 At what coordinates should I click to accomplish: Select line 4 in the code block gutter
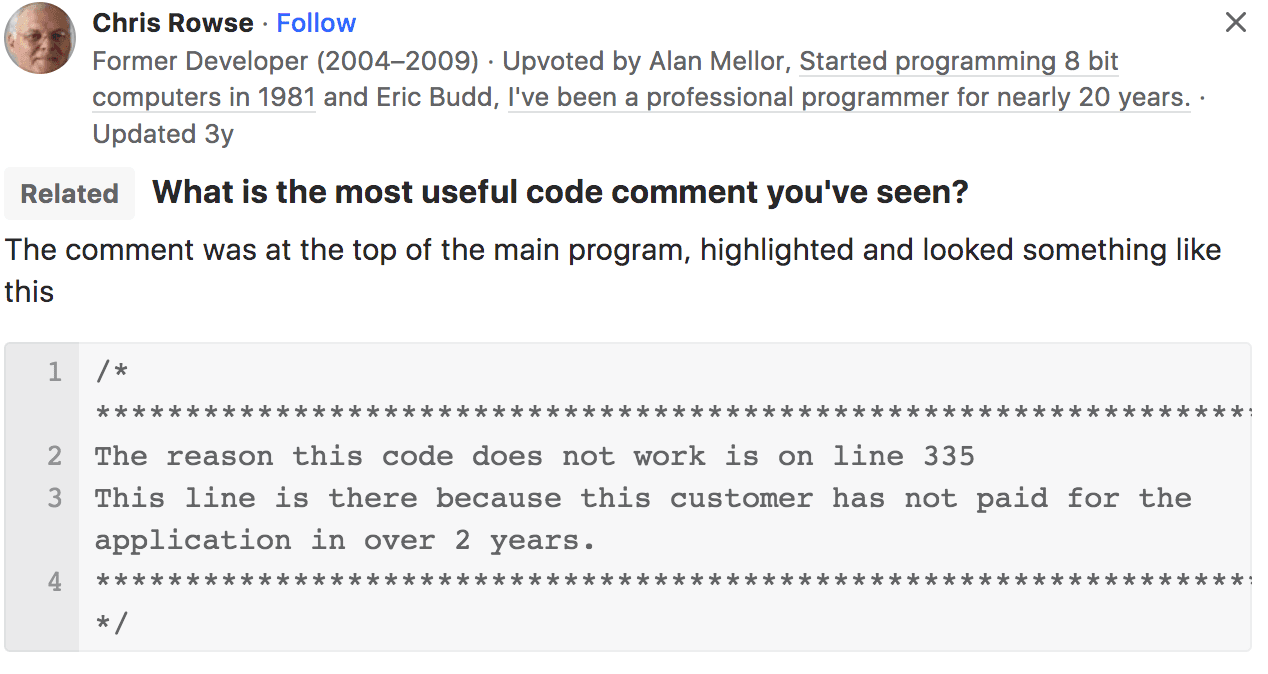click(54, 581)
